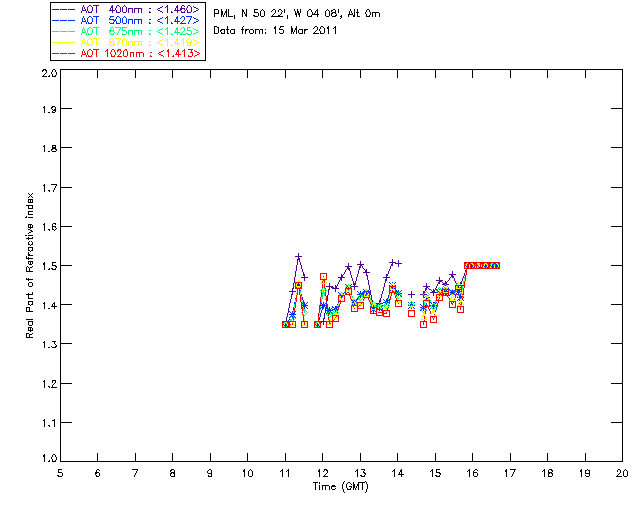The height and width of the screenshot is (512, 640).
Task: Click the PML station location title text
Action: 297,14
